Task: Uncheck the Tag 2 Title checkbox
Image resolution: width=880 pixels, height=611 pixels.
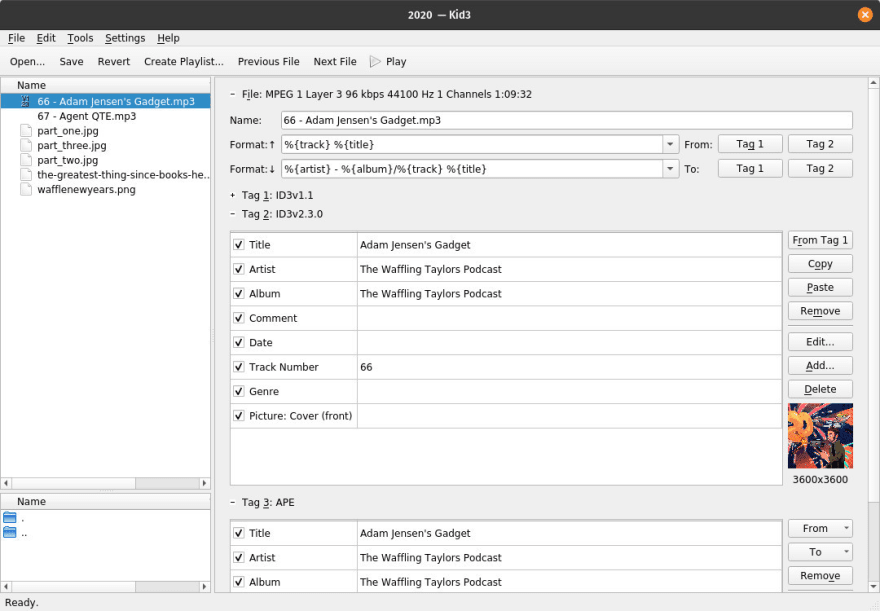Action: [x=239, y=245]
